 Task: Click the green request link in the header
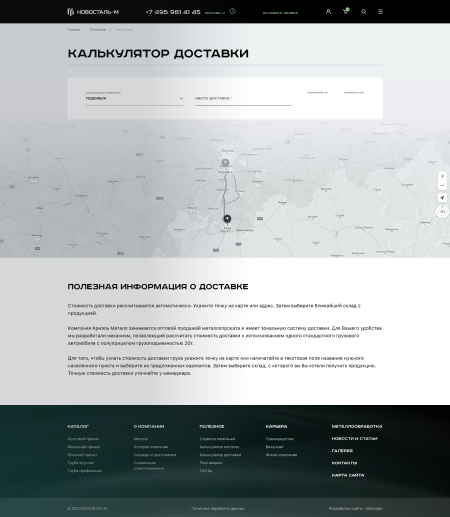pos(280,13)
